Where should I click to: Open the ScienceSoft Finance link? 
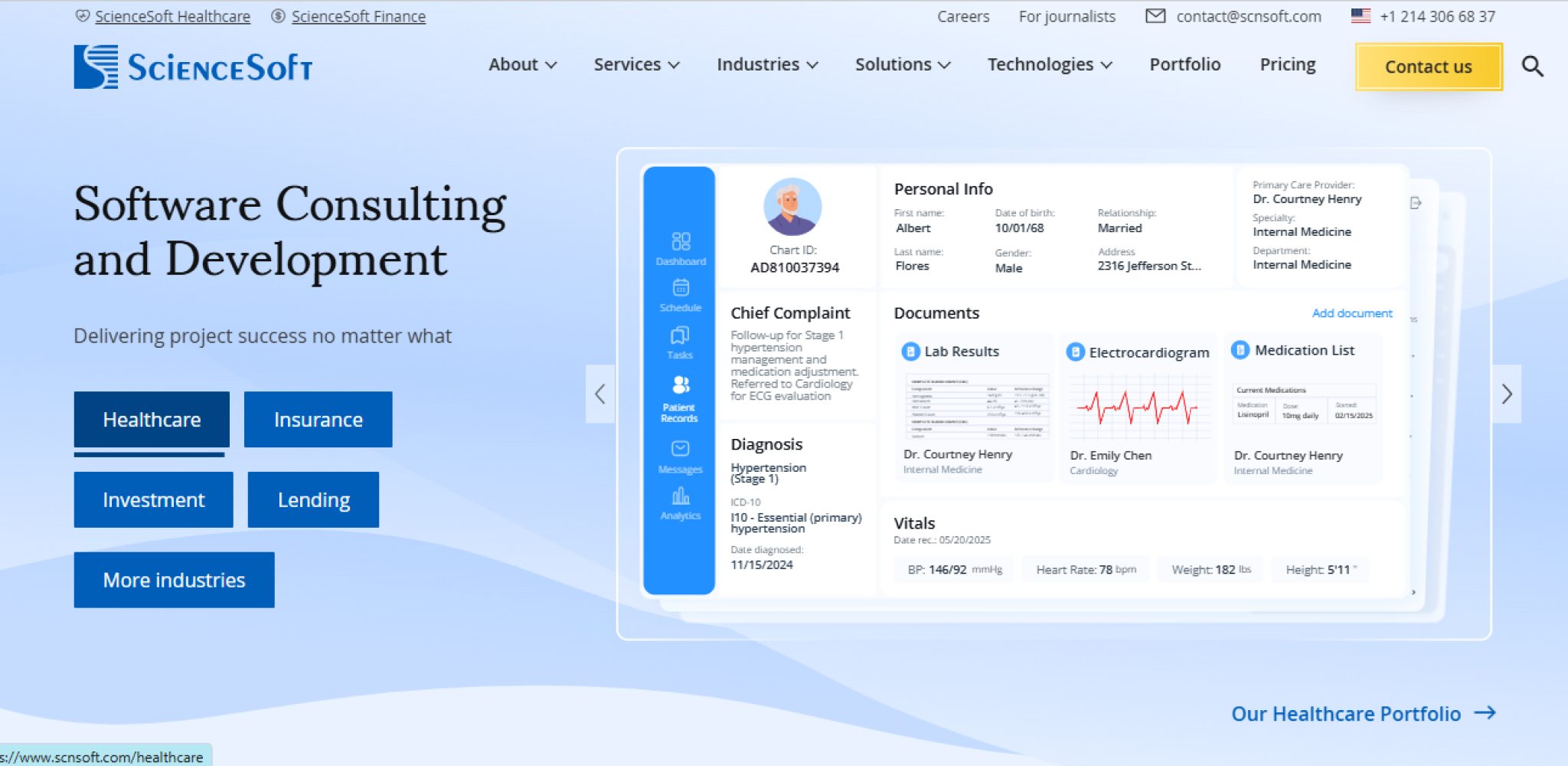click(358, 16)
